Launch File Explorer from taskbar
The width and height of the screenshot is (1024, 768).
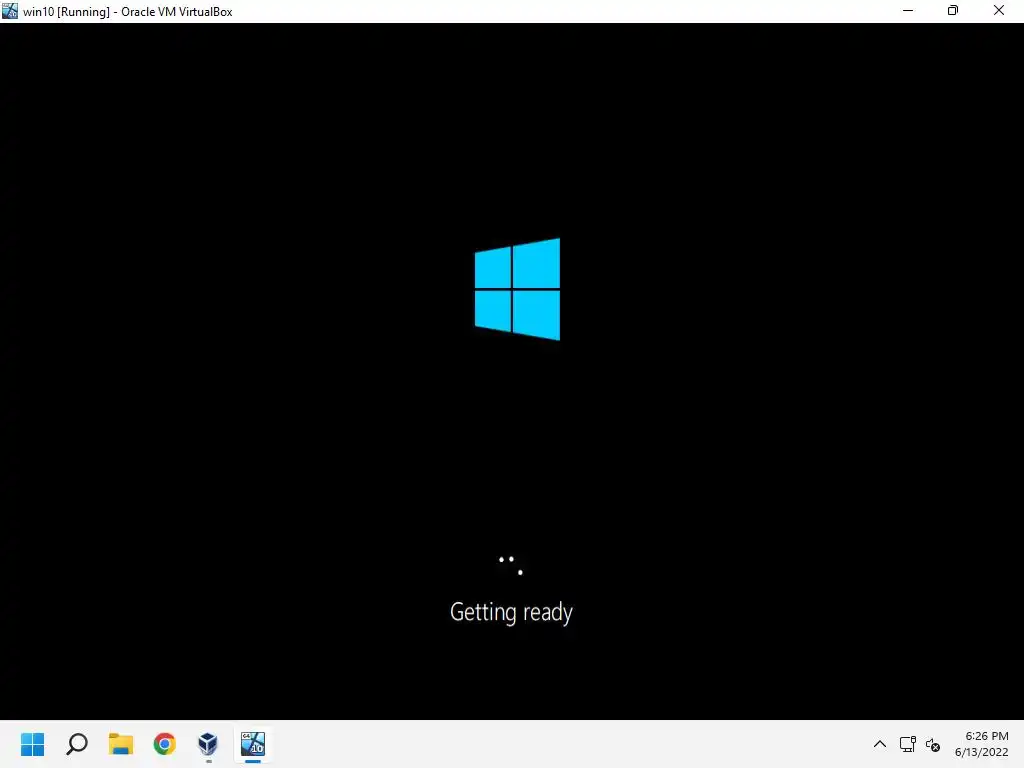(x=121, y=744)
